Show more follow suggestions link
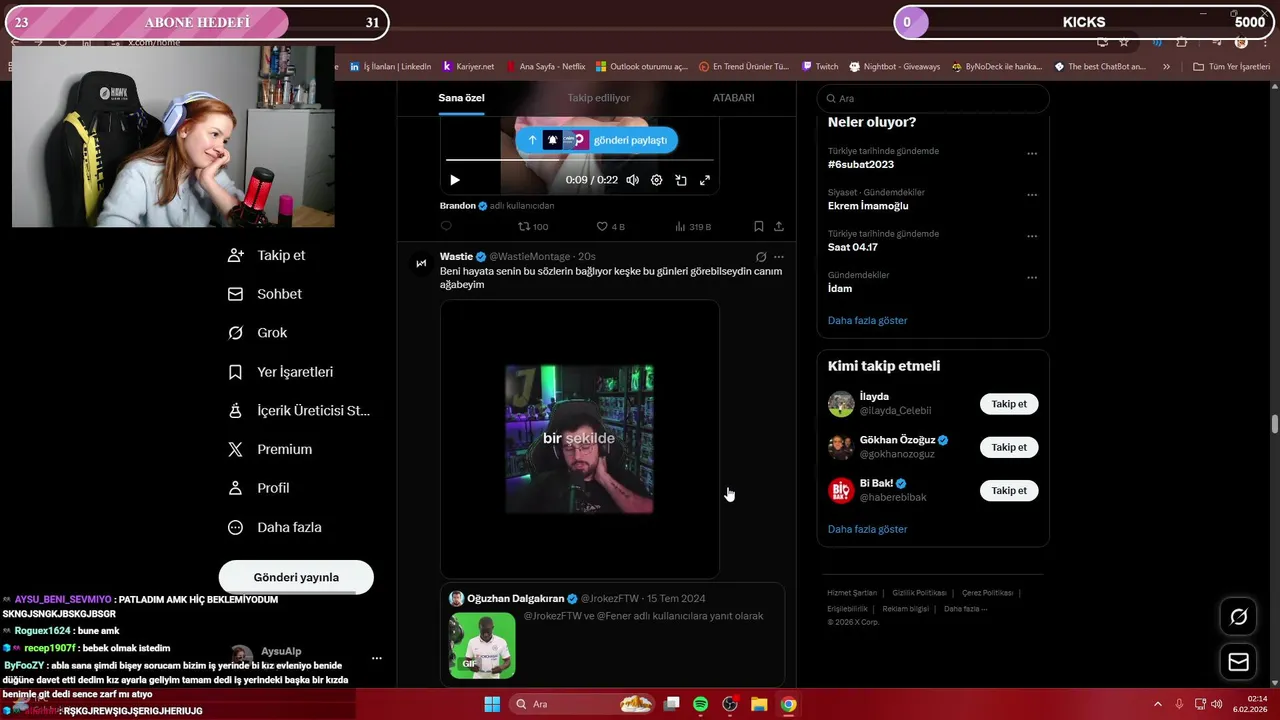 pyautogui.click(x=867, y=529)
